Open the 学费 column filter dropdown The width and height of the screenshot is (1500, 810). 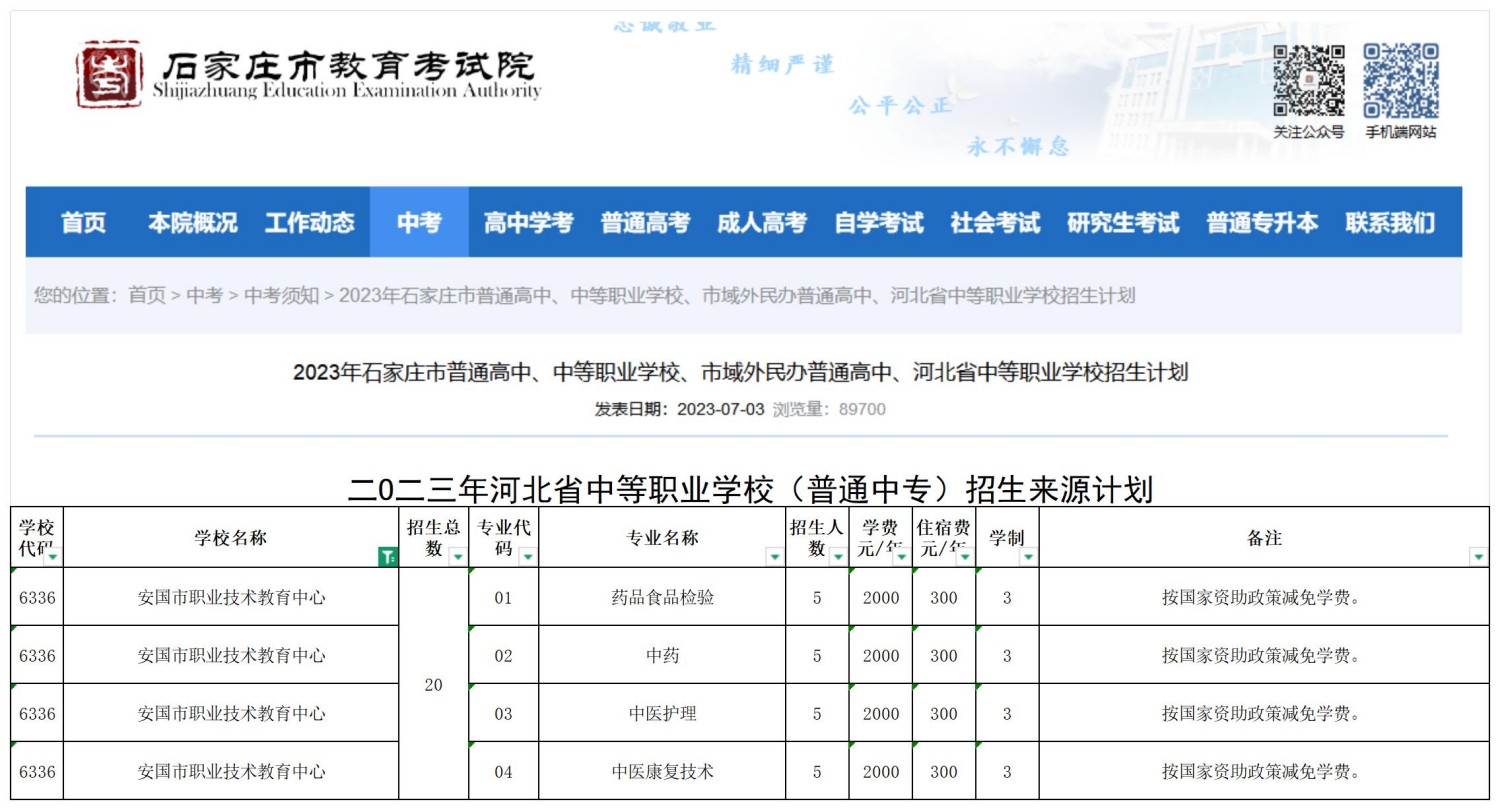coord(901,557)
